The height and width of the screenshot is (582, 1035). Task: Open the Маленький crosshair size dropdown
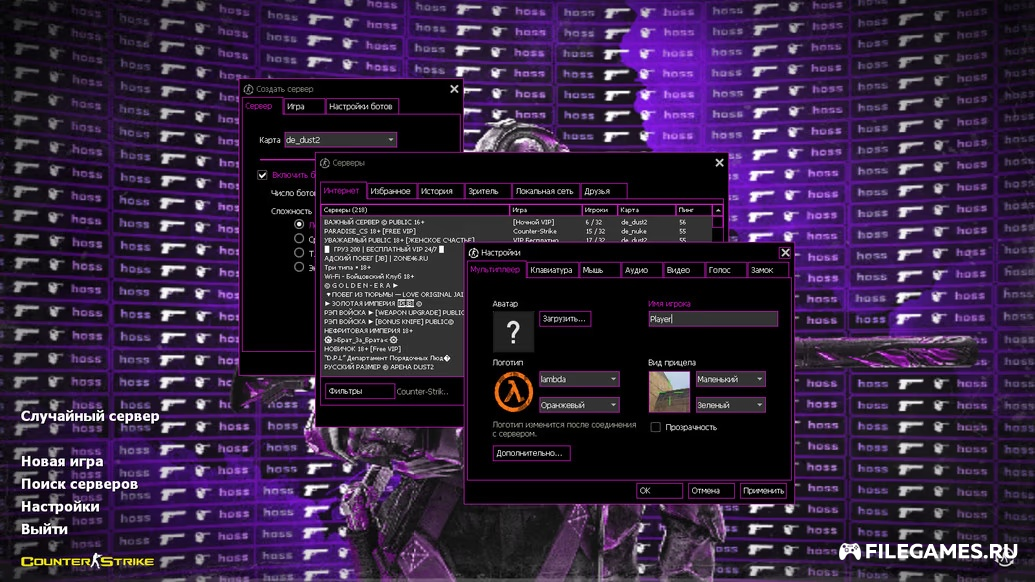(x=730, y=379)
